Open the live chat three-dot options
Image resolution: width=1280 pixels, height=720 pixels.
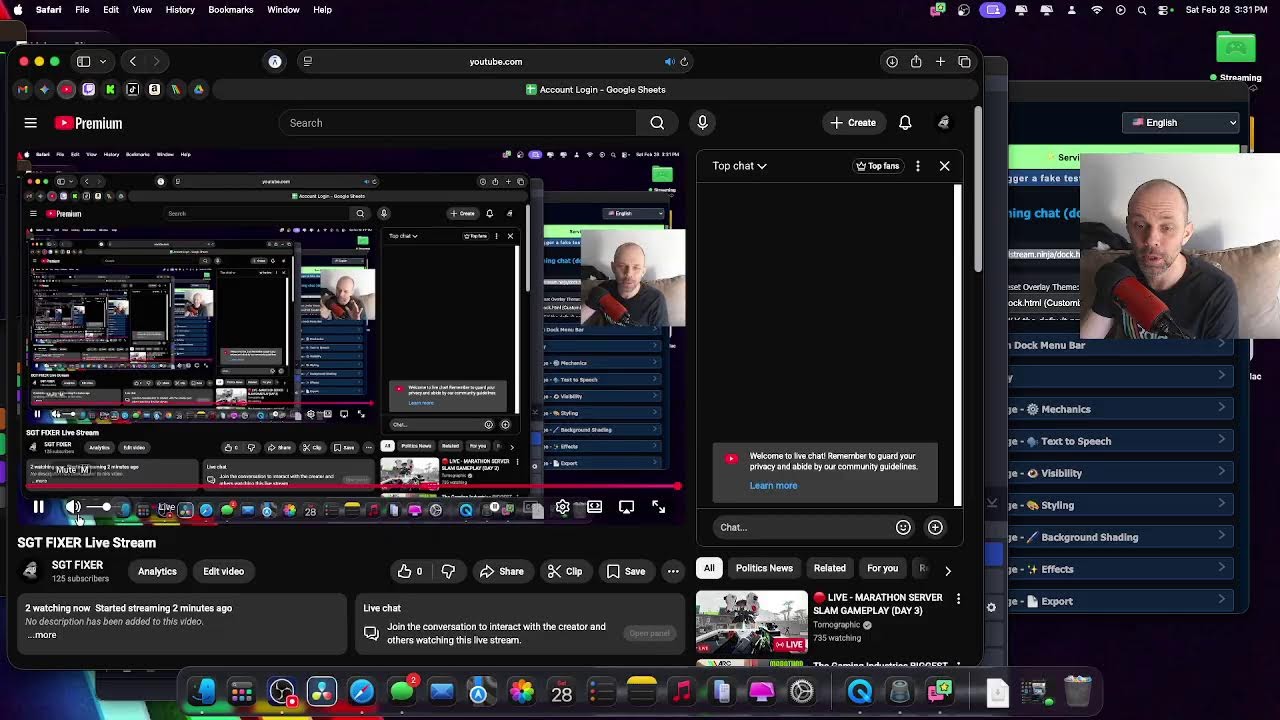point(917,166)
